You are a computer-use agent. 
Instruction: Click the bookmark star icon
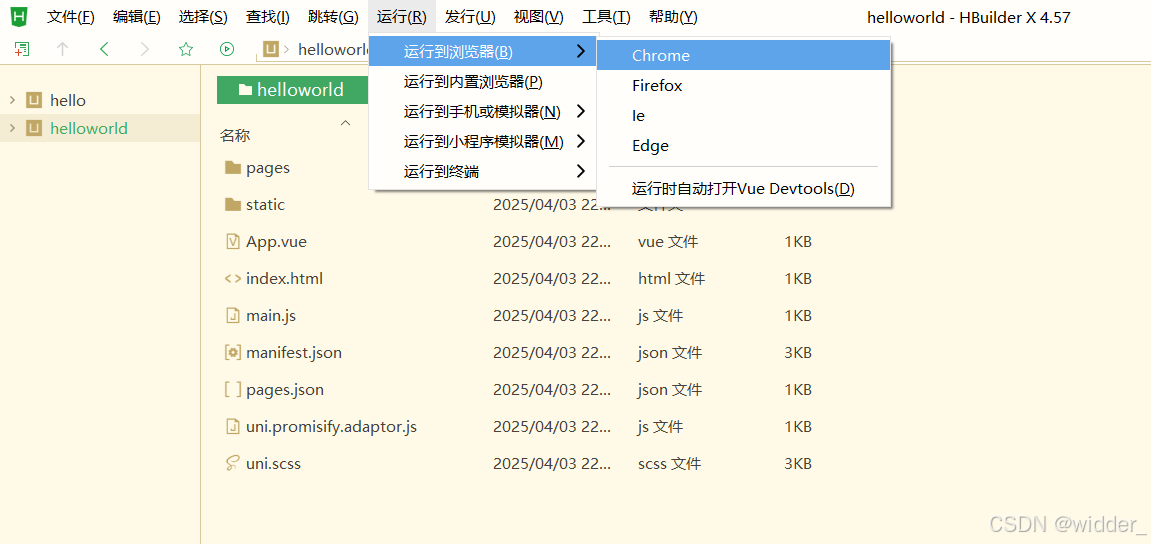[x=186, y=49]
